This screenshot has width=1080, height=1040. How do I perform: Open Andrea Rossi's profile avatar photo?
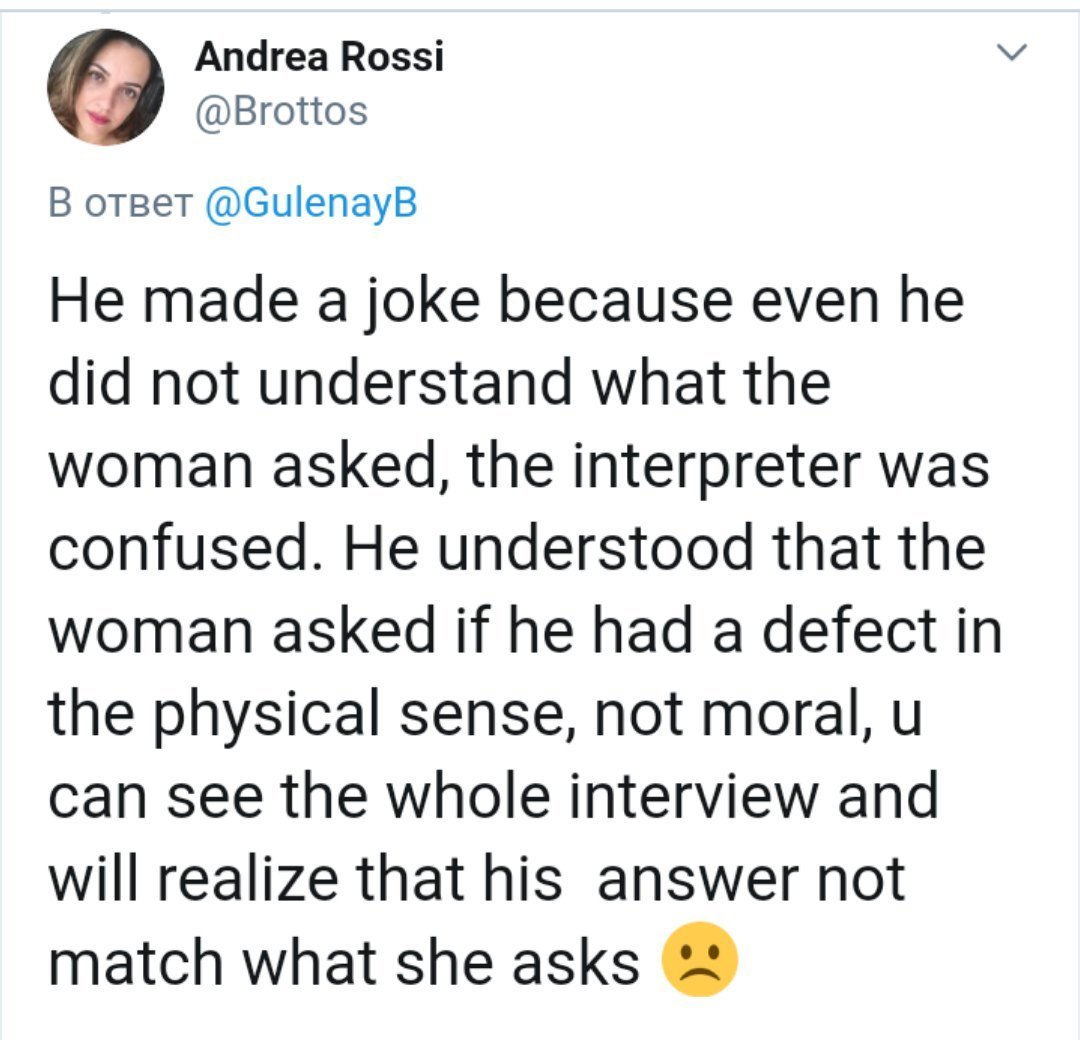coord(106,87)
